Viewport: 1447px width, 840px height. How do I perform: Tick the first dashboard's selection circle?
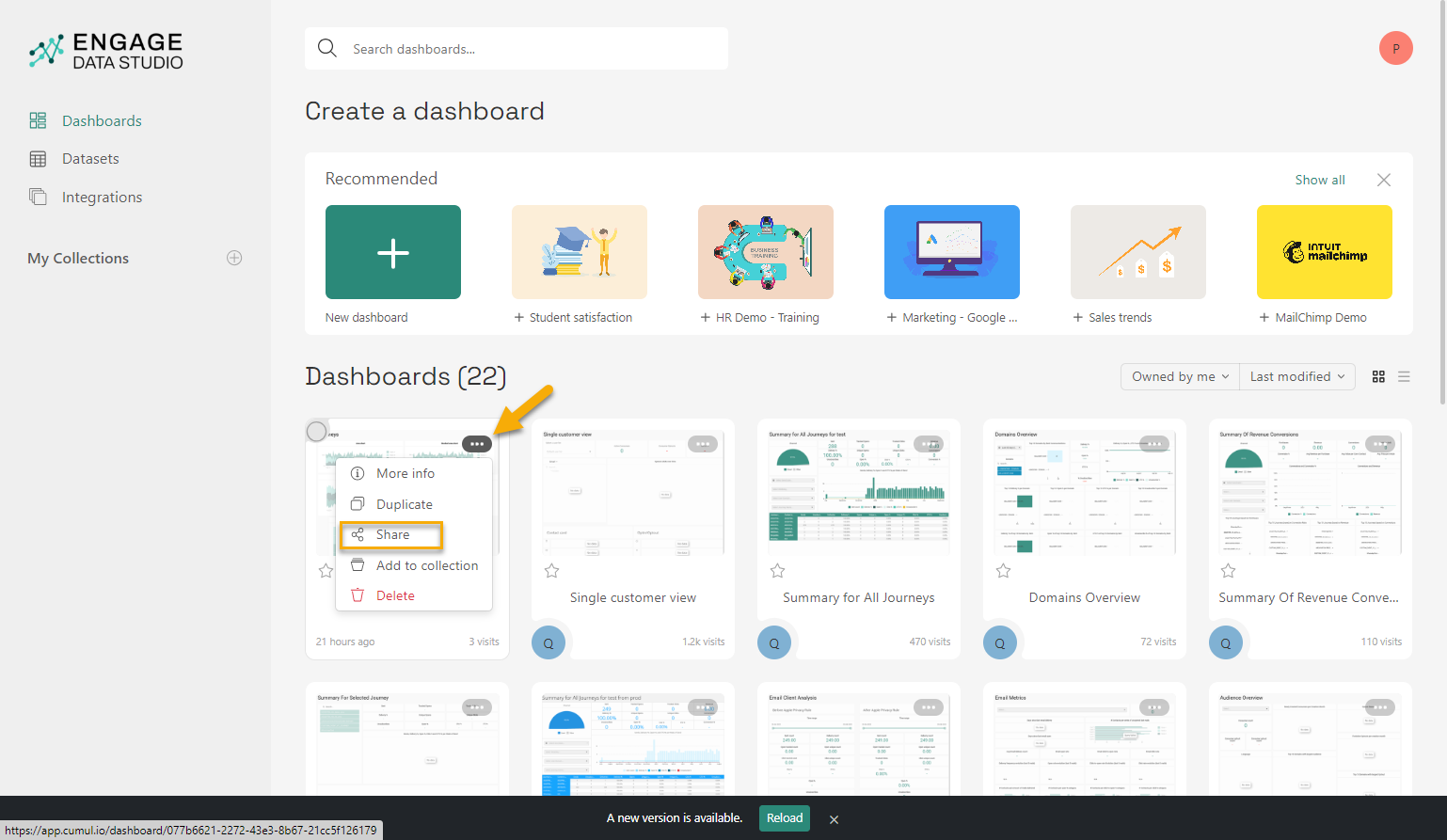(317, 432)
